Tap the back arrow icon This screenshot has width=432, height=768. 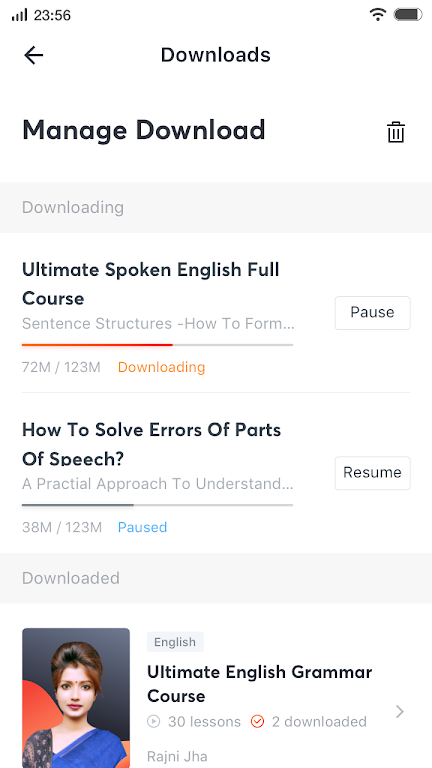tap(34, 55)
